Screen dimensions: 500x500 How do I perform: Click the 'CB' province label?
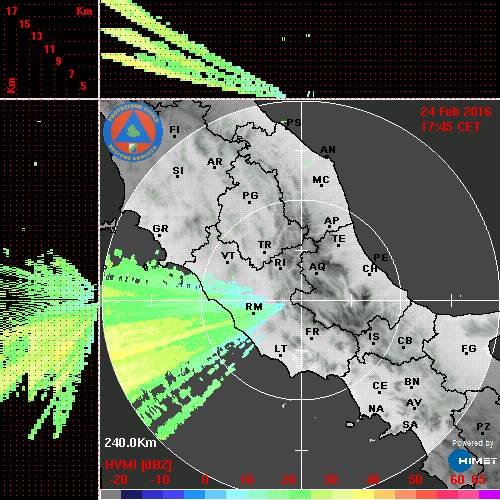point(405,341)
